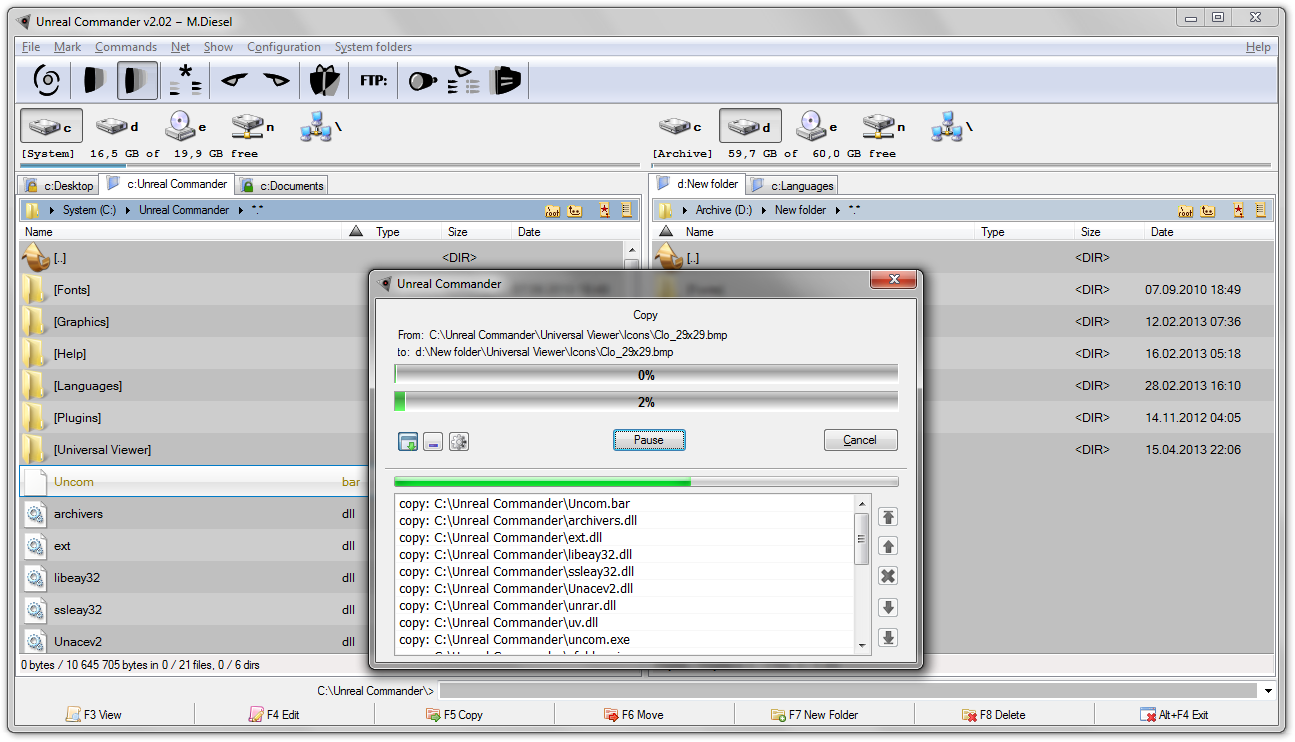
Task: Select drive d in left panel
Action: (117, 126)
